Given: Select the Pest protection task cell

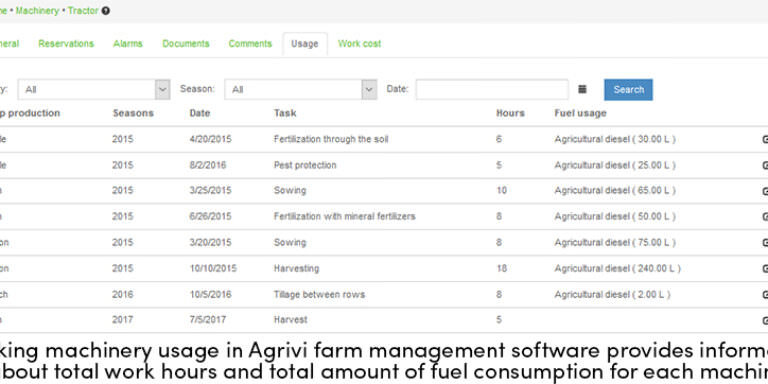Looking at the screenshot, I should (305, 165).
